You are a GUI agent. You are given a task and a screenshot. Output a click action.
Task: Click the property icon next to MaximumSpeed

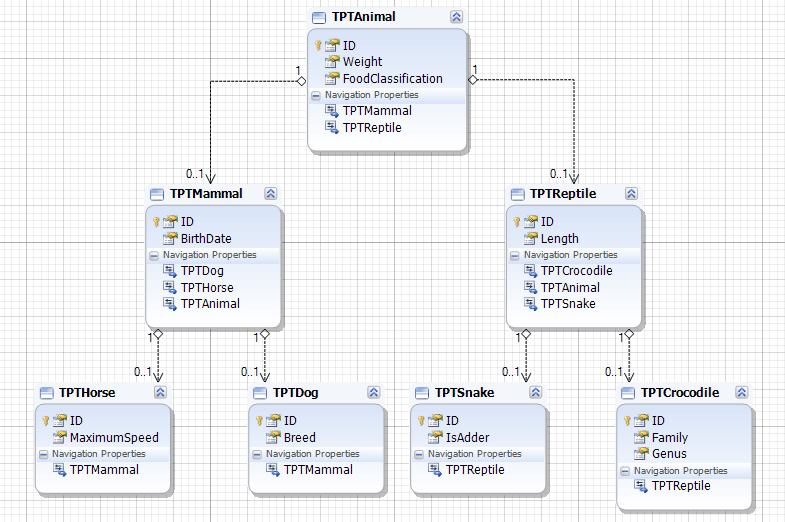pyautogui.click(x=60, y=437)
